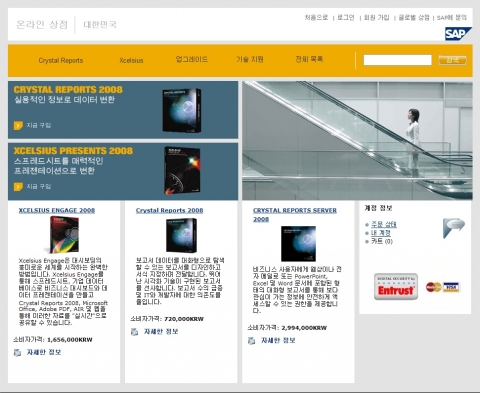Open the XCELSIUS ENGAGE 2008 title link

57,210
